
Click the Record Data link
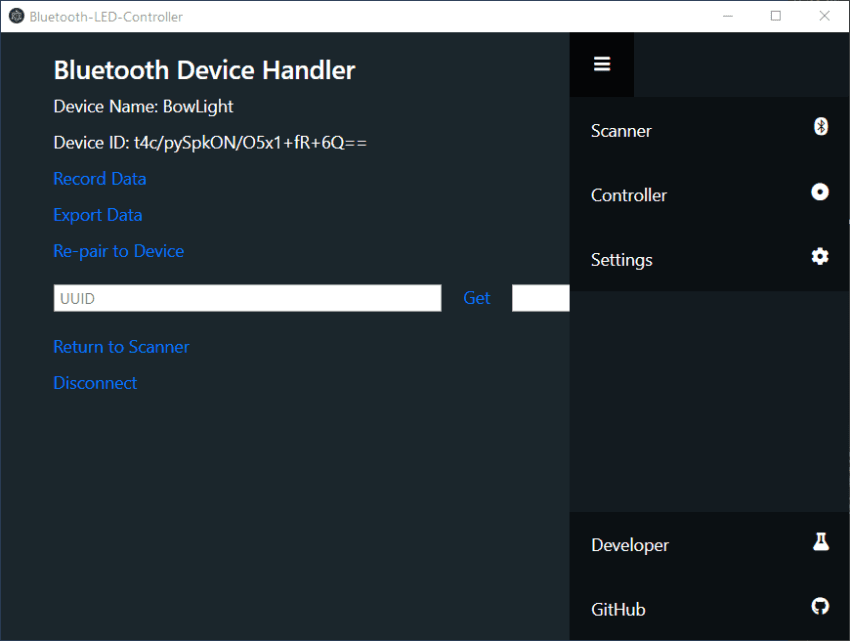(99, 178)
